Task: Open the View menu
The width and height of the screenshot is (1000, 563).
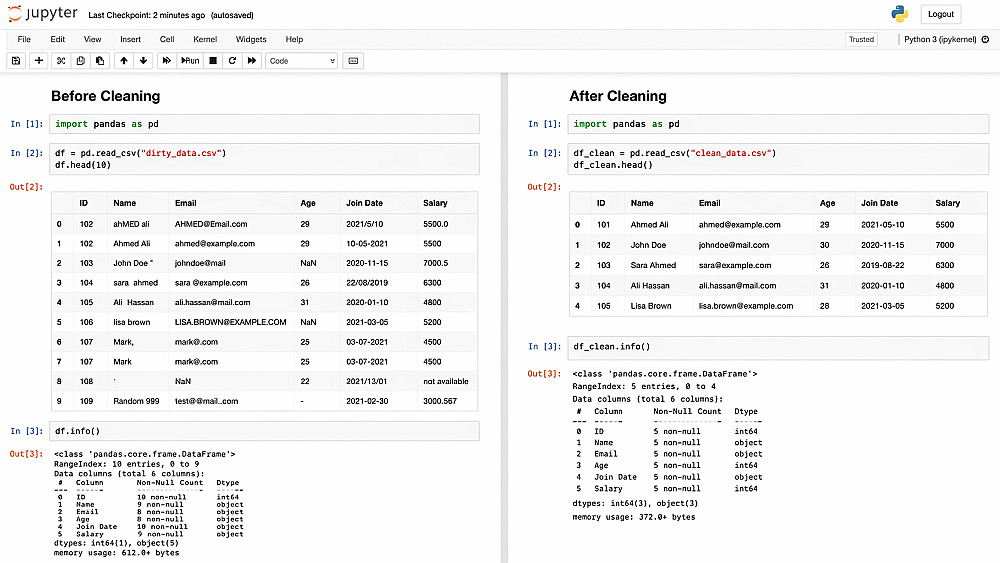Action: [x=92, y=40]
